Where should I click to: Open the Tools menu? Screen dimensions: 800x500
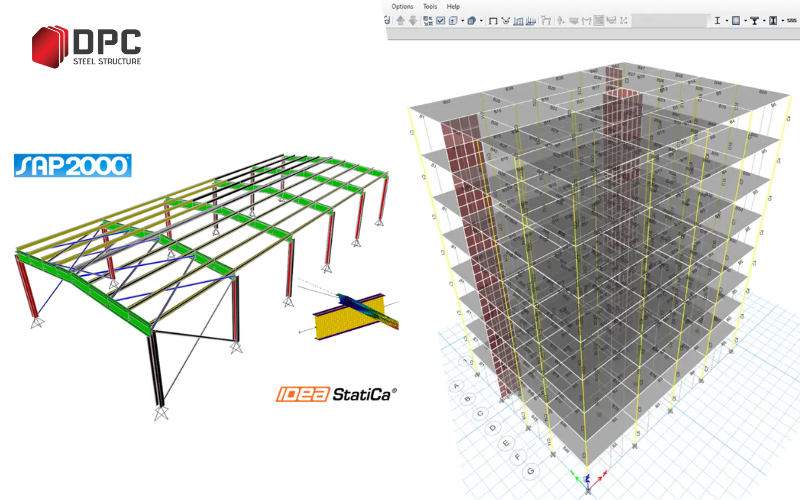click(x=430, y=6)
